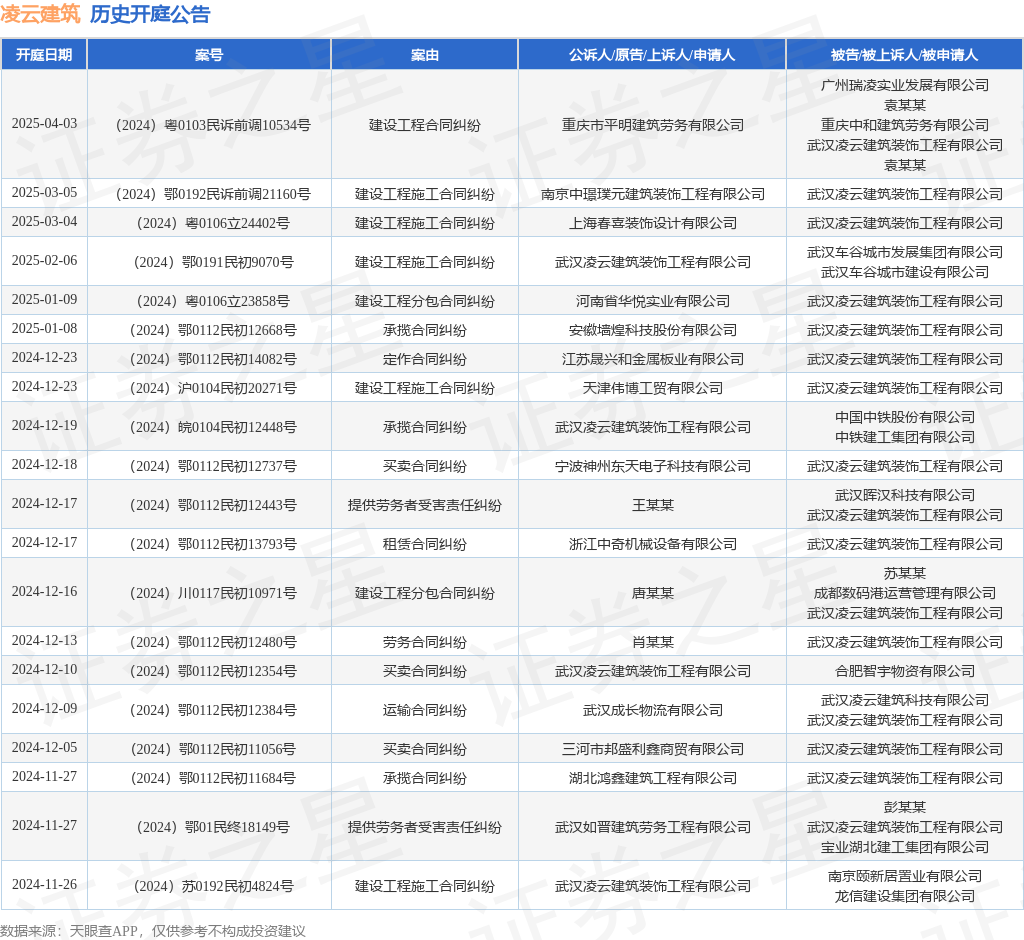
Task: Click the date 2024-12-16
Action: click(x=44, y=592)
